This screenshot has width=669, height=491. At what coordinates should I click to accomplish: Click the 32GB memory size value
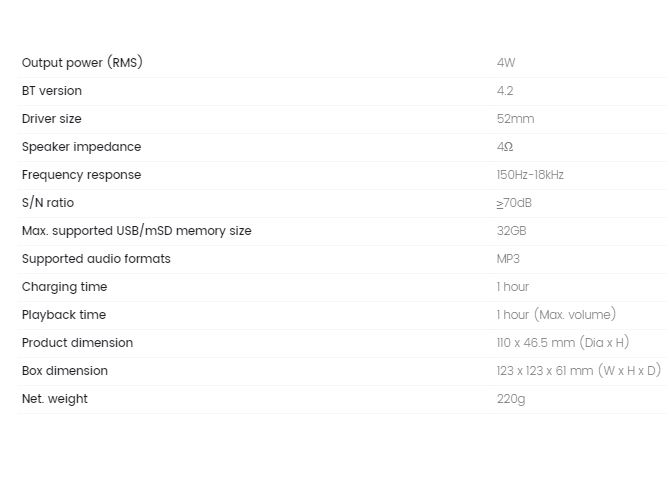point(512,231)
